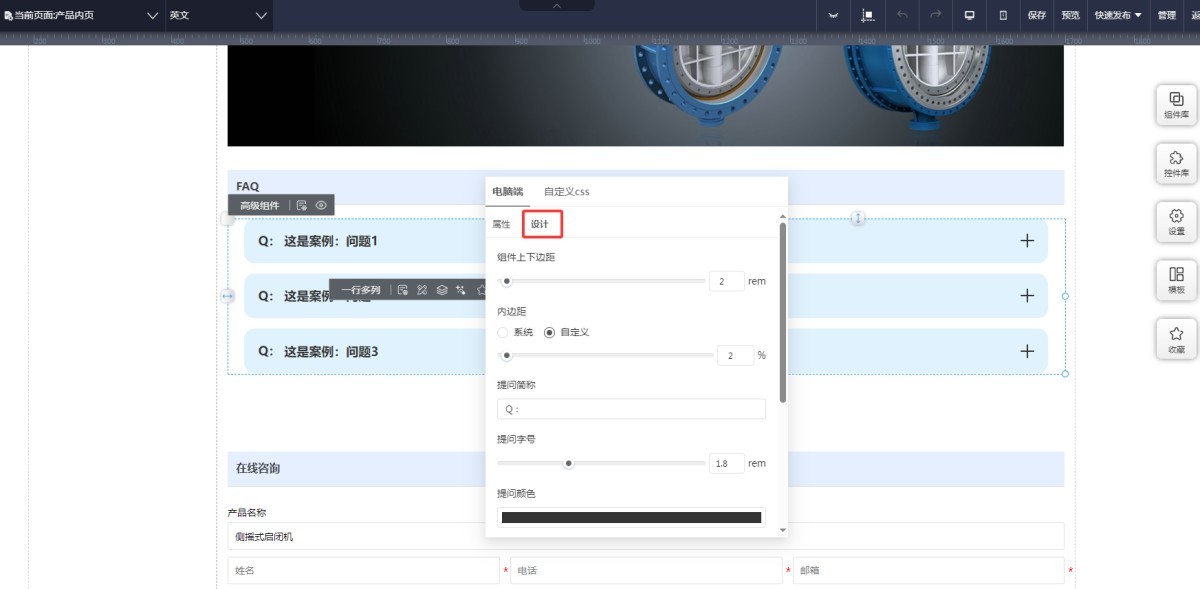Adjust the 内边距 slider handle
The width and height of the screenshot is (1200, 589).
[x=507, y=355]
